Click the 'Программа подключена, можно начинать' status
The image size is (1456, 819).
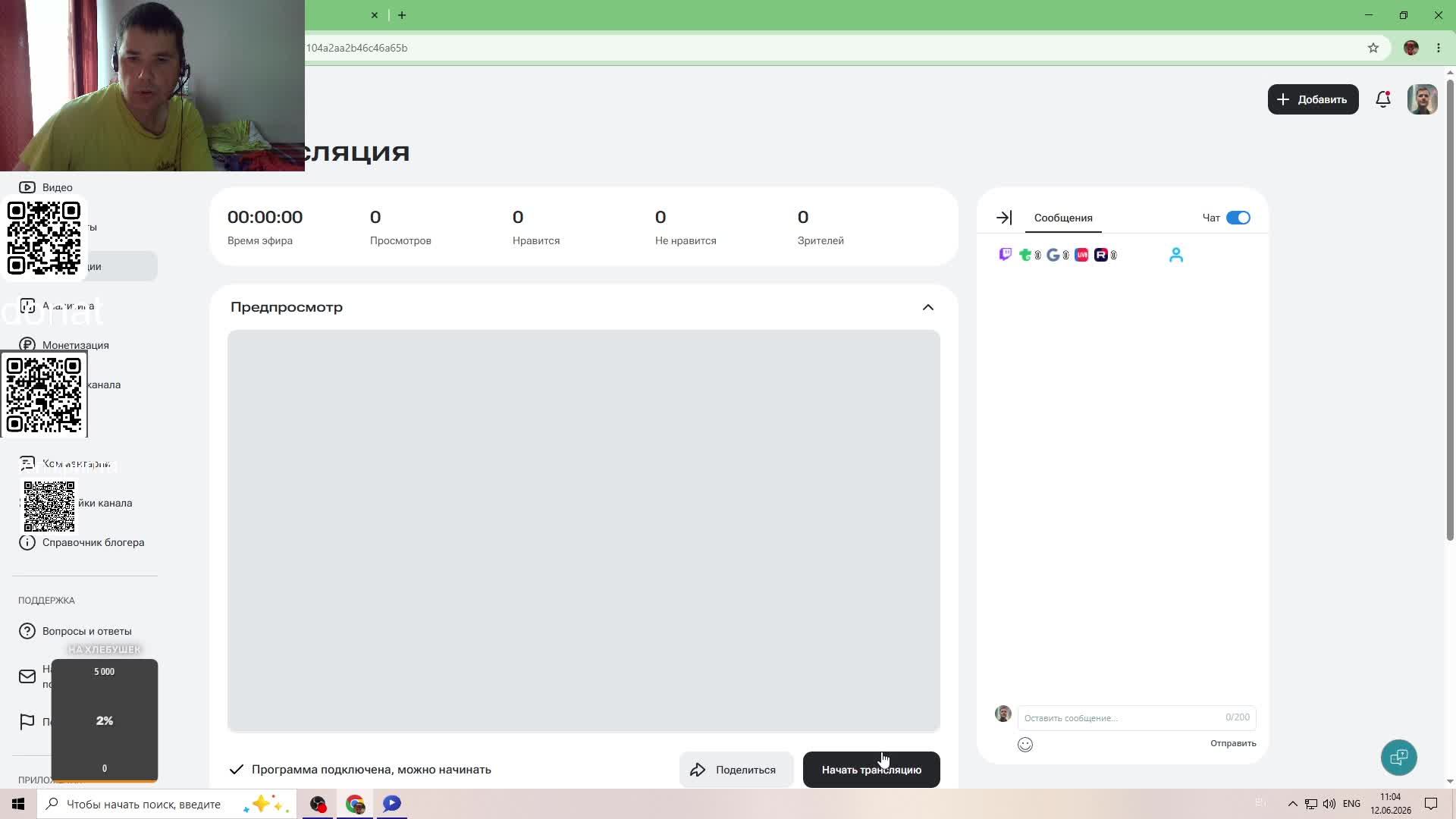tap(360, 770)
